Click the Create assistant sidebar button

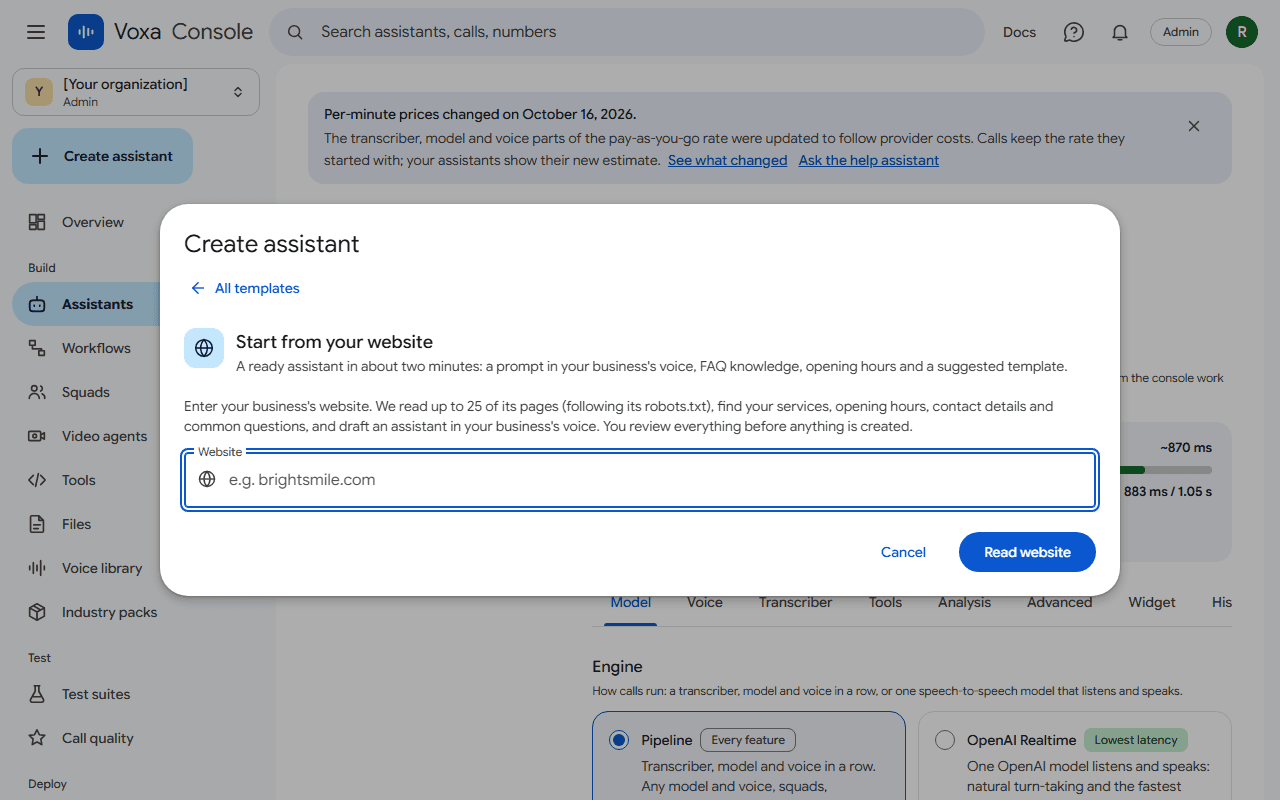point(102,156)
